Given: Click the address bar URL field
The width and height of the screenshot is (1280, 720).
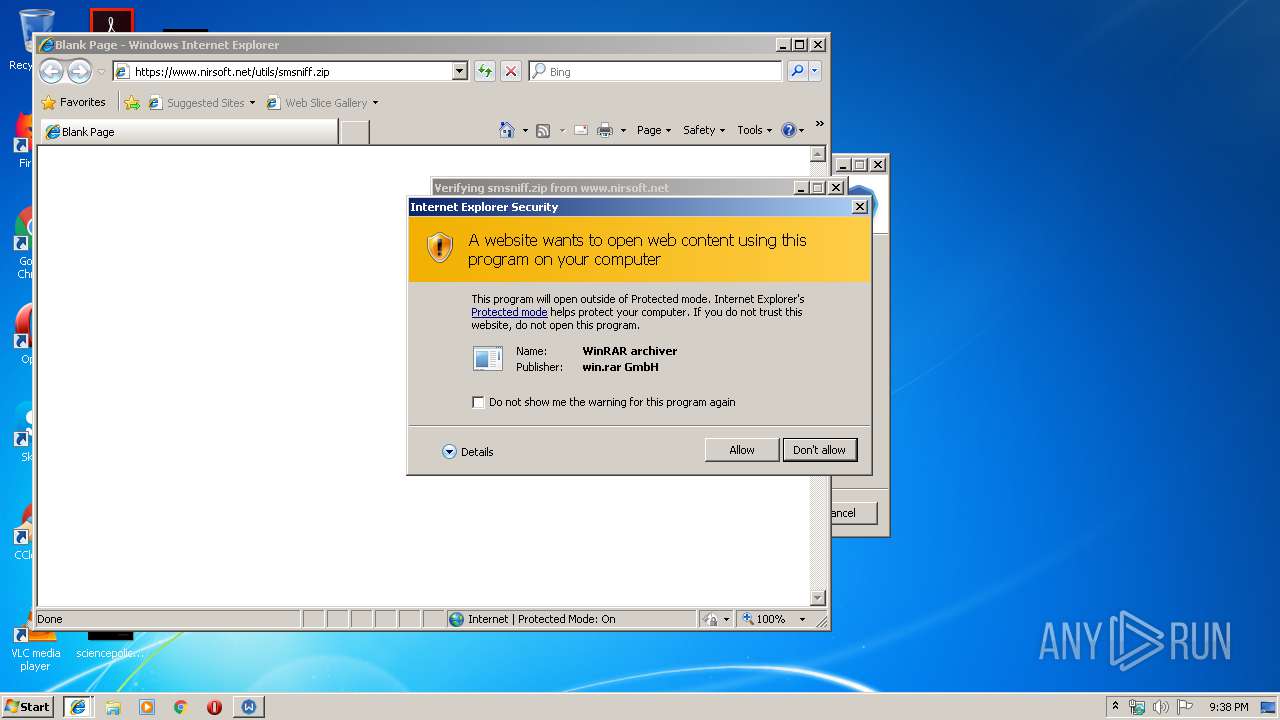Looking at the screenshot, I should point(291,72).
